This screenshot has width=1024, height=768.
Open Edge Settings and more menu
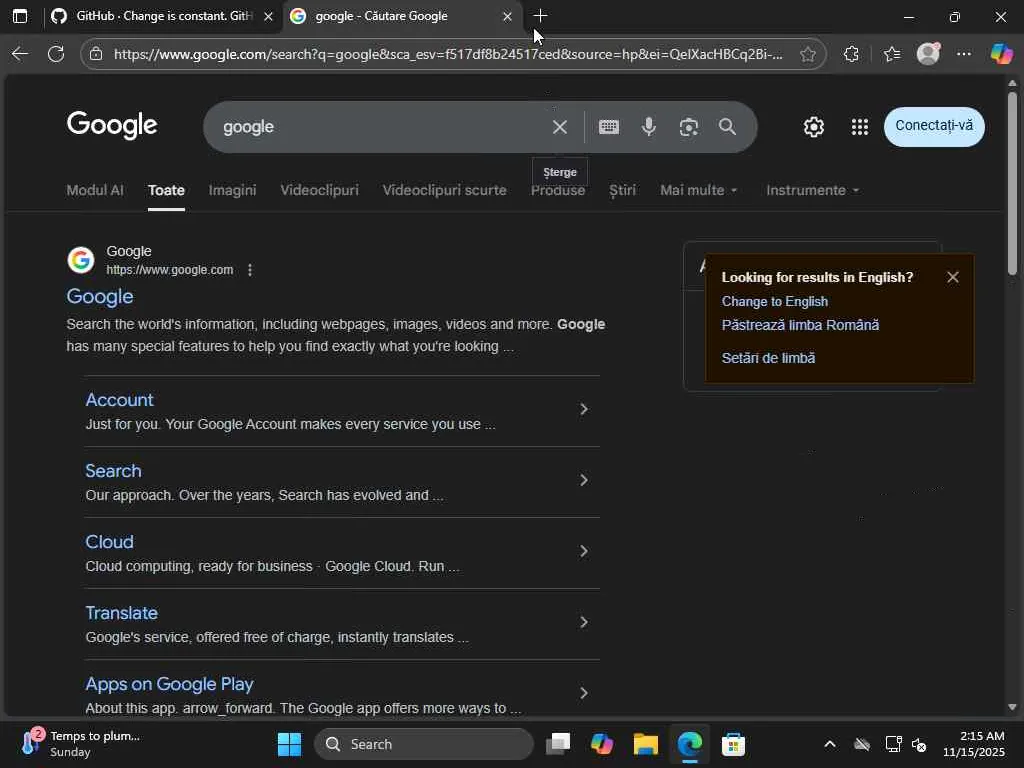(964, 54)
